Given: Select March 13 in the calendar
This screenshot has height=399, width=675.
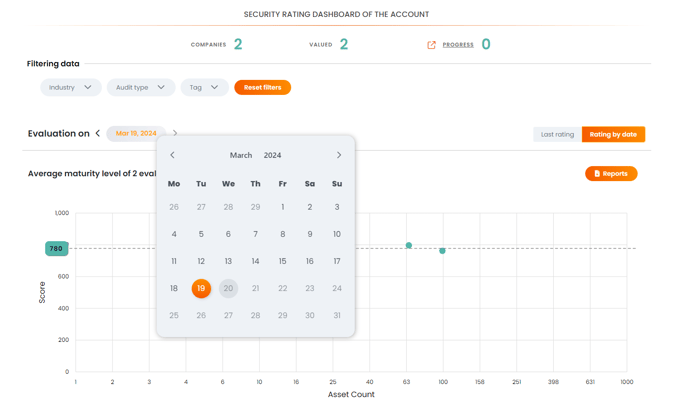Looking at the screenshot, I should pos(228,261).
